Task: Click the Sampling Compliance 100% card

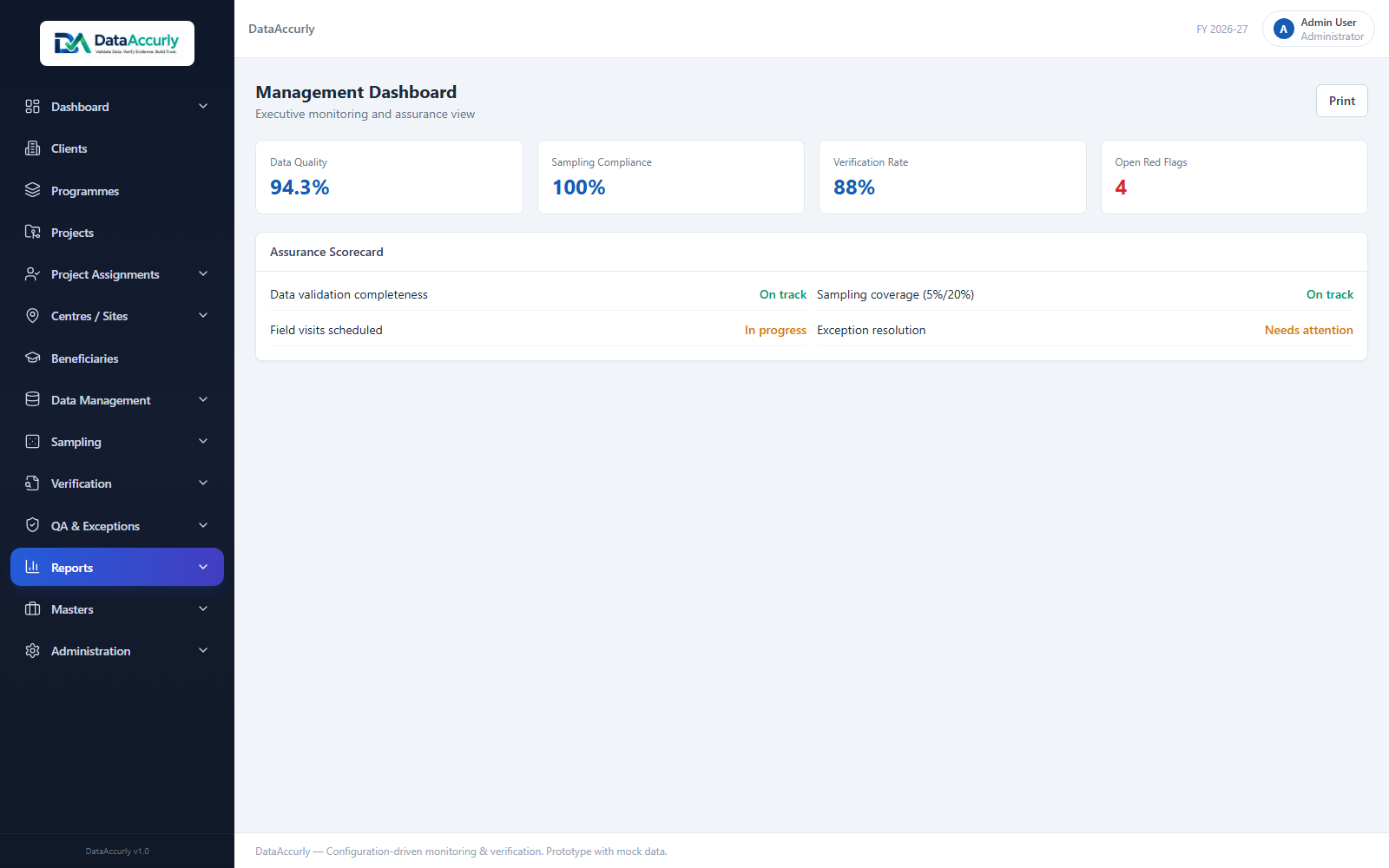Action: click(671, 177)
